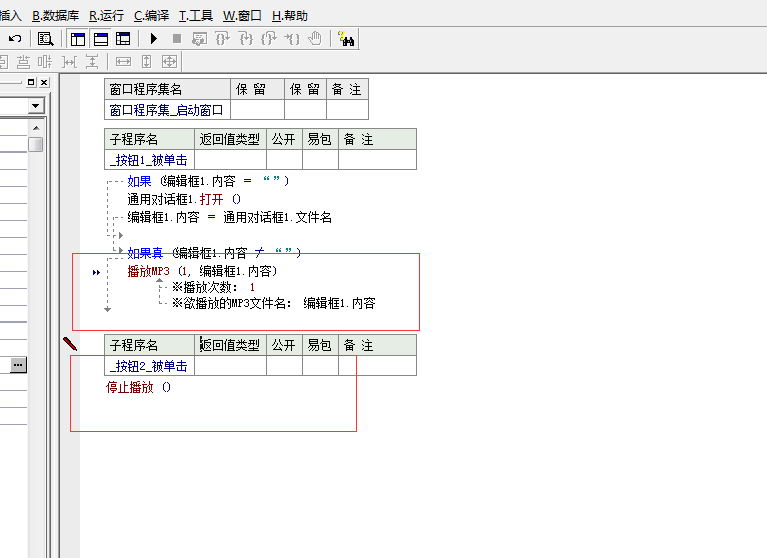Click the run to cursor icon
This screenshot has height=558, width=767.
[292, 39]
